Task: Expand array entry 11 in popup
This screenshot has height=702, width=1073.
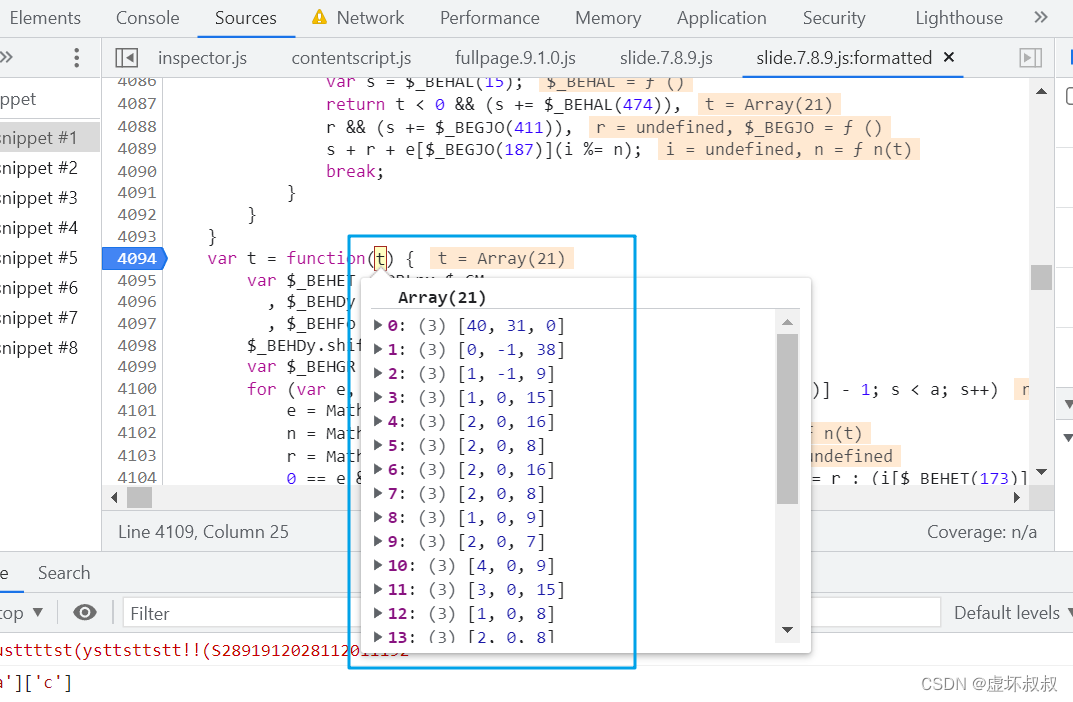Action: point(377,589)
